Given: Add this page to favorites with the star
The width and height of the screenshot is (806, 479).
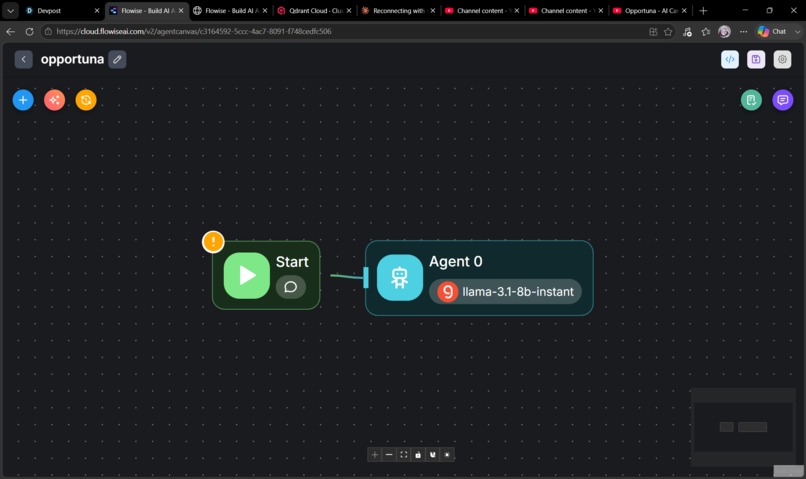Looking at the screenshot, I should pos(668,32).
